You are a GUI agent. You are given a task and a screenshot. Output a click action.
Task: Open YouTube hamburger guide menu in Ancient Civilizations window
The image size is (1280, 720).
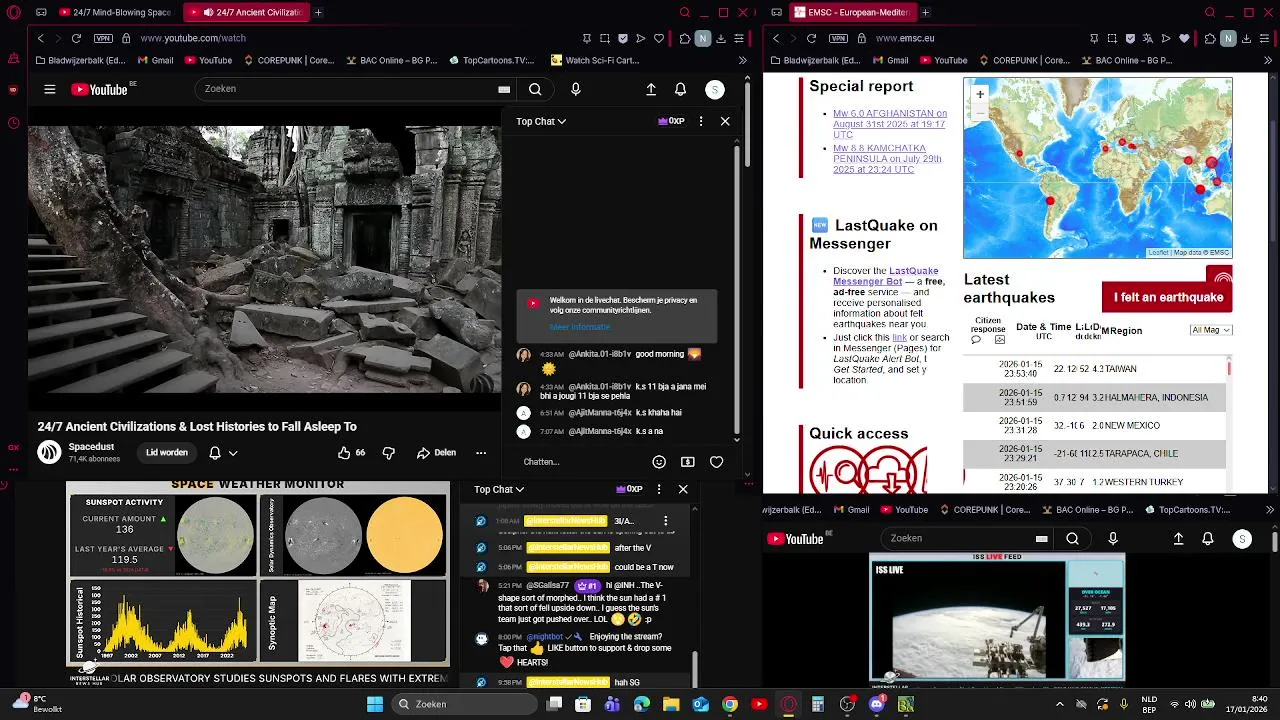click(x=49, y=89)
